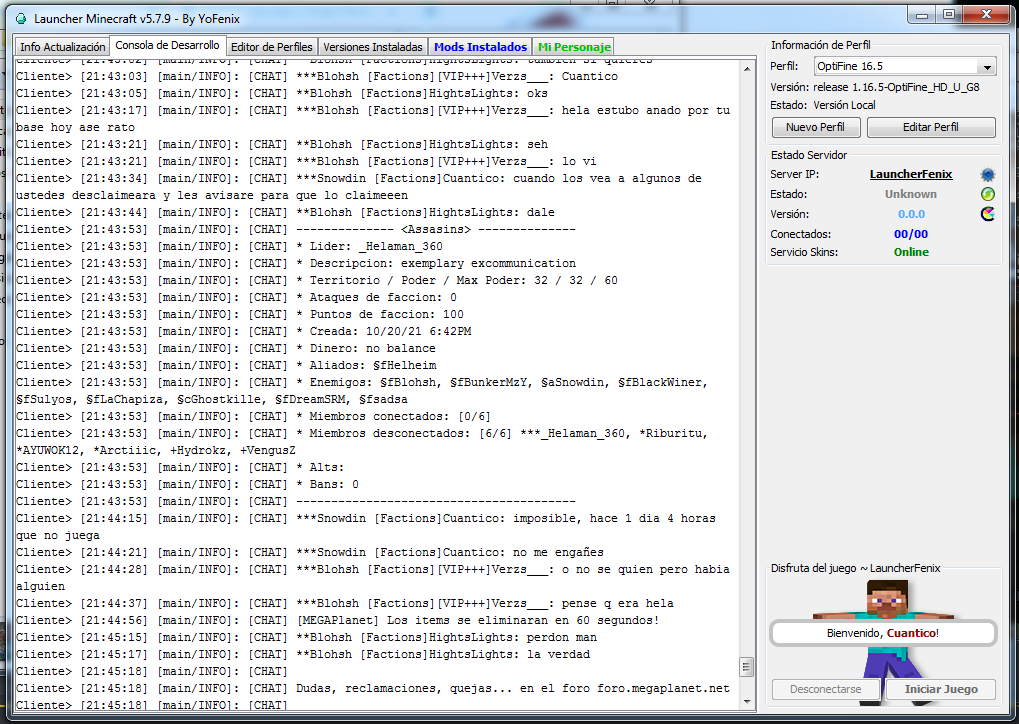The width and height of the screenshot is (1019, 724).
Task: Click the console scrollbar thumb handle
Action: (x=746, y=667)
